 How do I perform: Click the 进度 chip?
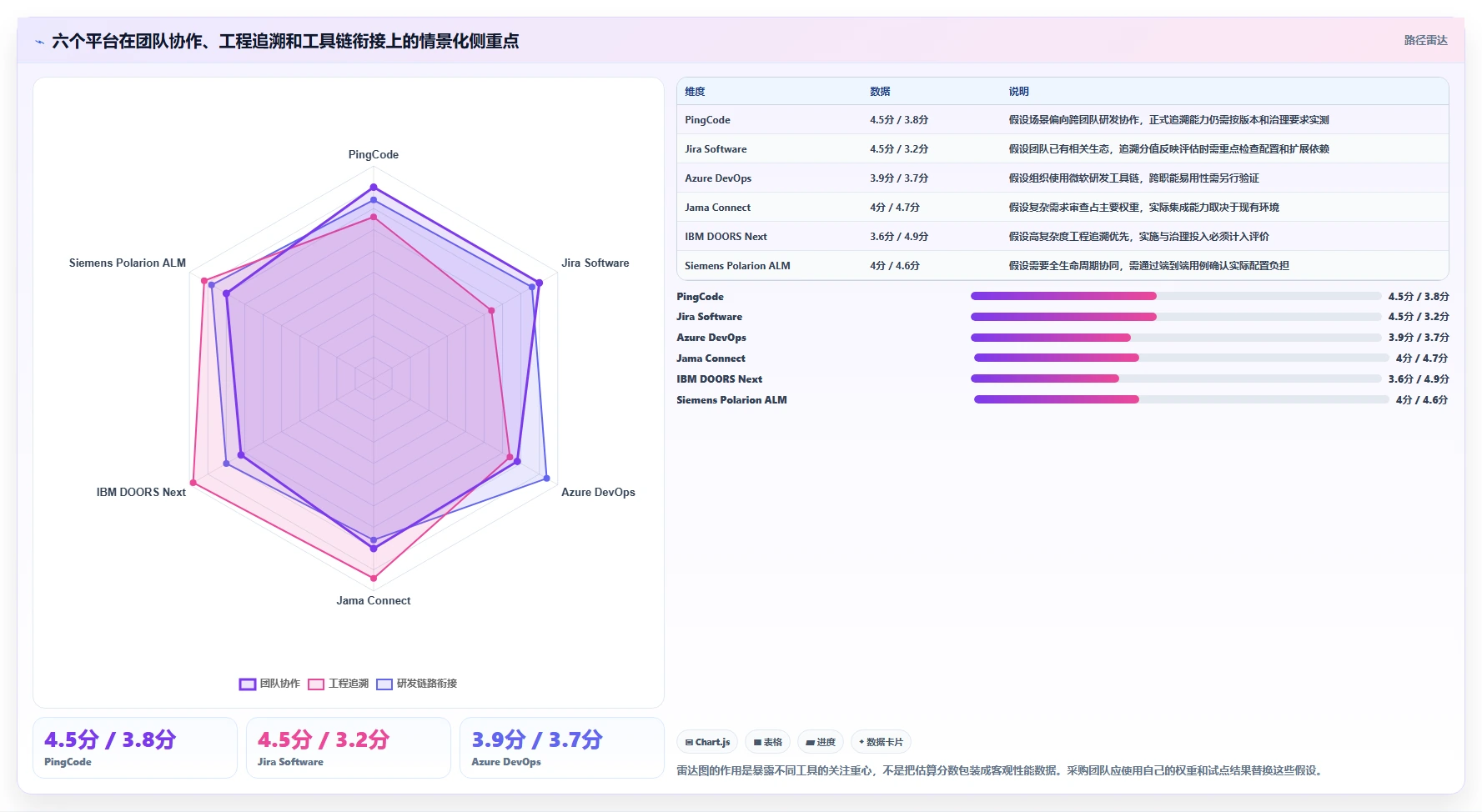click(821, 742)
